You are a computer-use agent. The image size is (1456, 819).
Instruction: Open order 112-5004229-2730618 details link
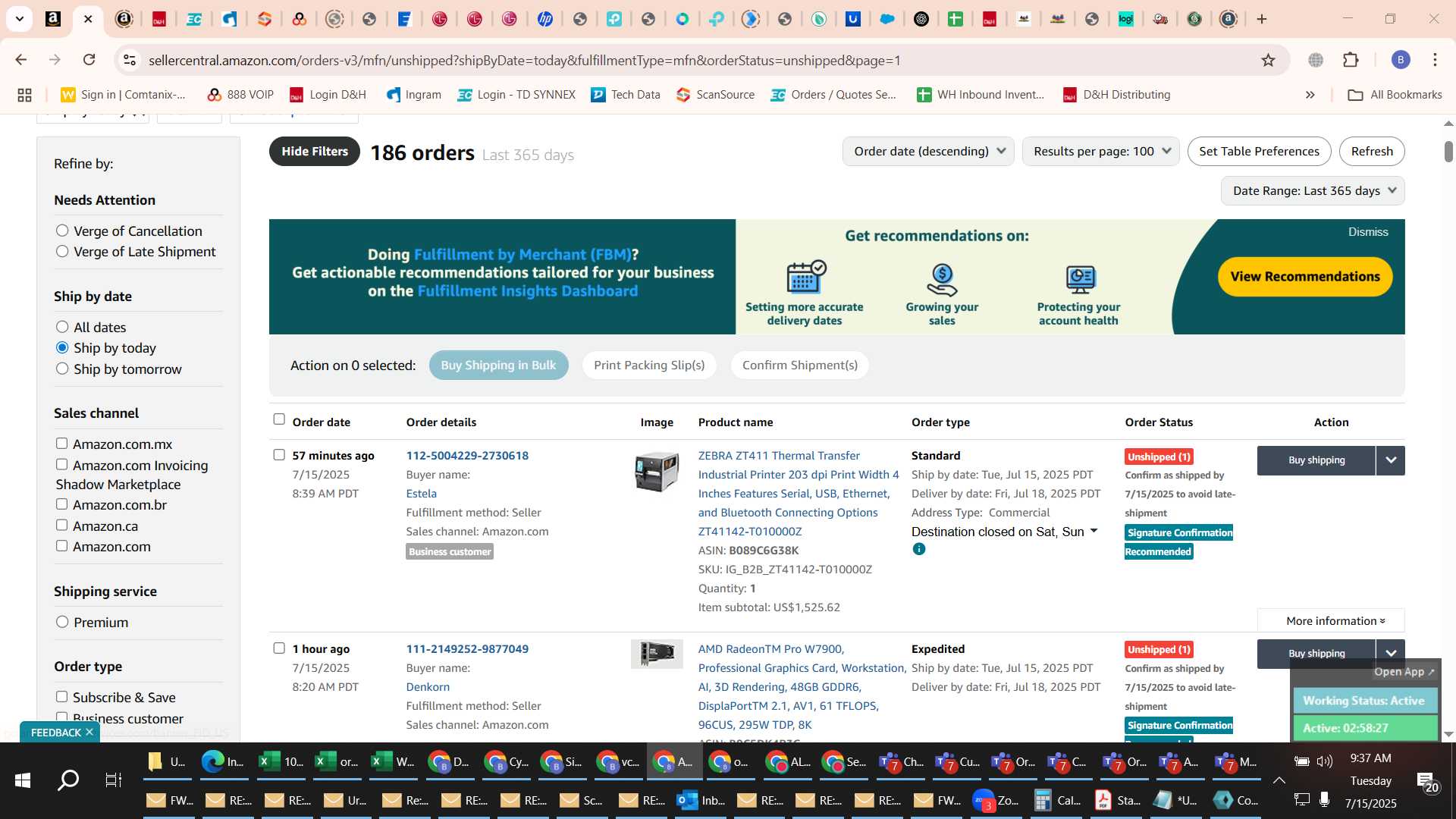pyautogui.click(x=467, y=456)
